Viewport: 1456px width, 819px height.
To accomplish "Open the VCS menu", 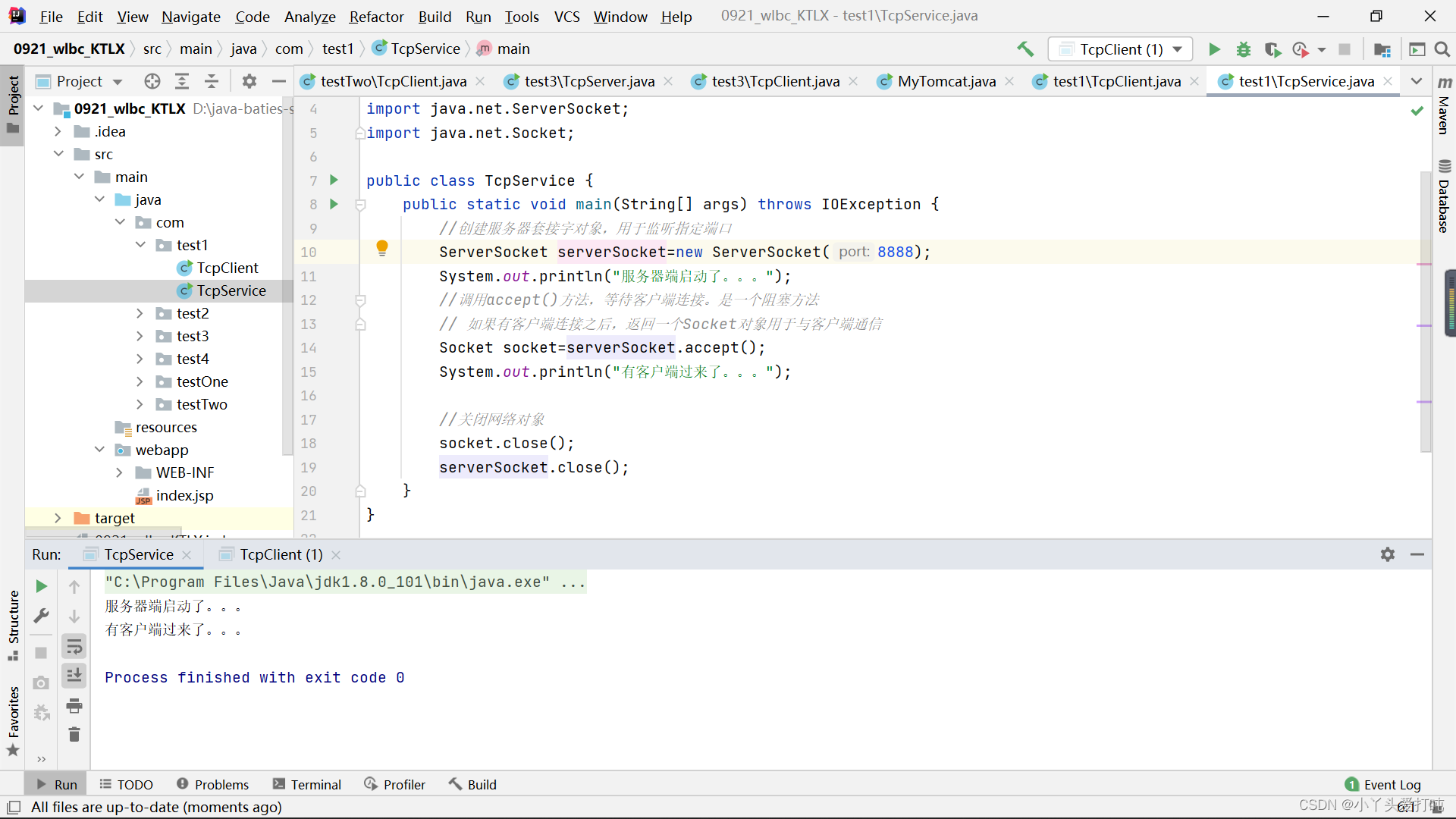I will click(566, 17).
